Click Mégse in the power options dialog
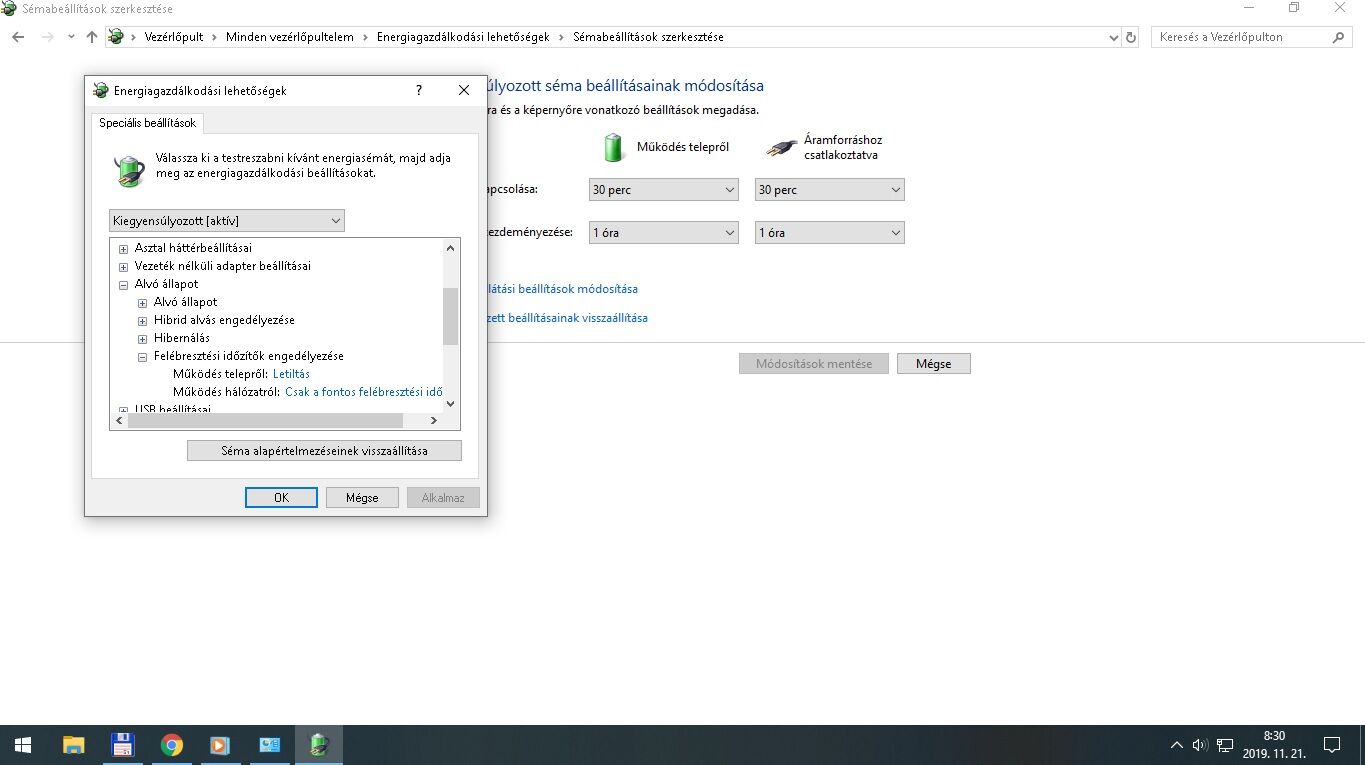 (x=362, y=497)
